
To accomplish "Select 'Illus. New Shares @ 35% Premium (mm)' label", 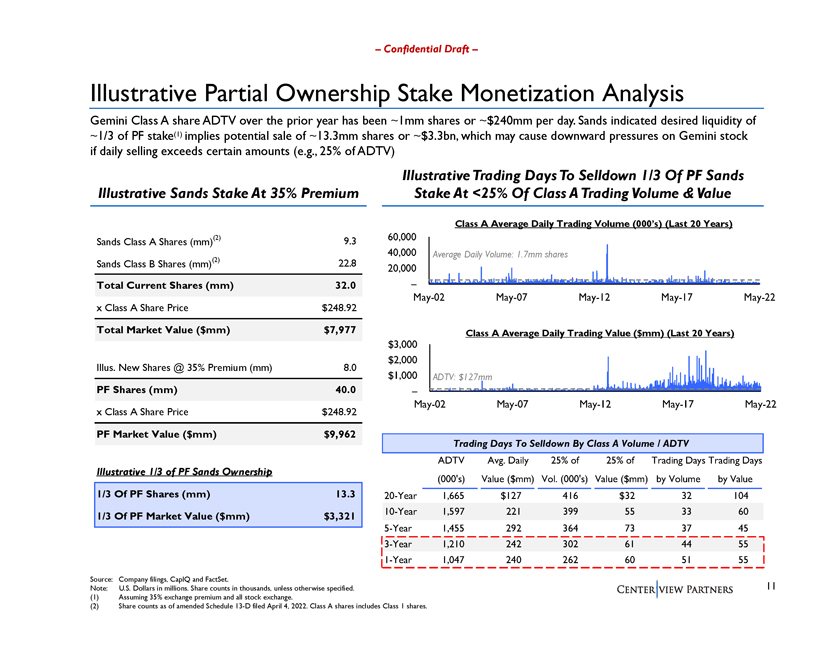I will (184, 368).
